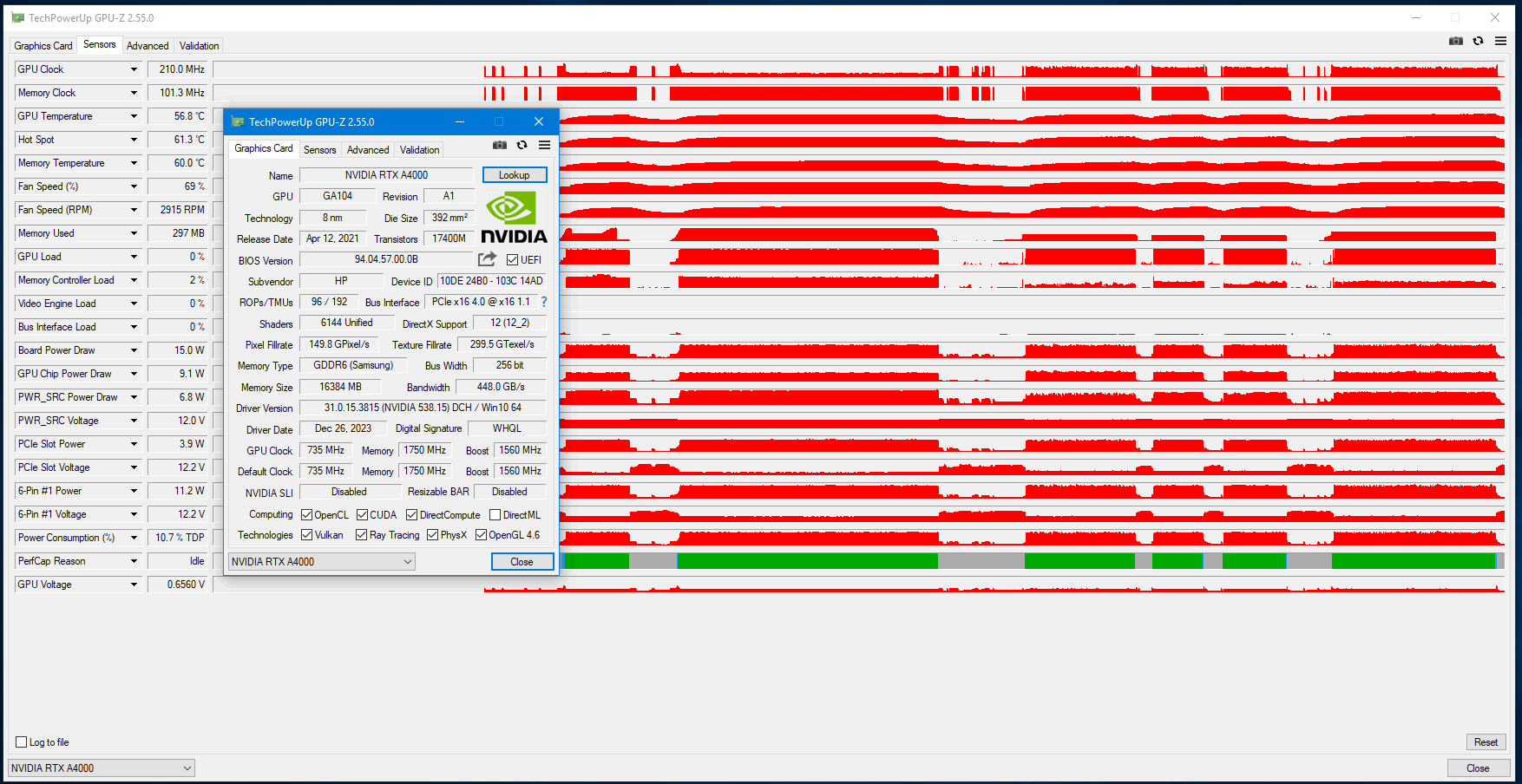This screenshot has height=784, width=1522.
Task: Open the GPU Clock sensor dropdown
Action: pos(134,69)
